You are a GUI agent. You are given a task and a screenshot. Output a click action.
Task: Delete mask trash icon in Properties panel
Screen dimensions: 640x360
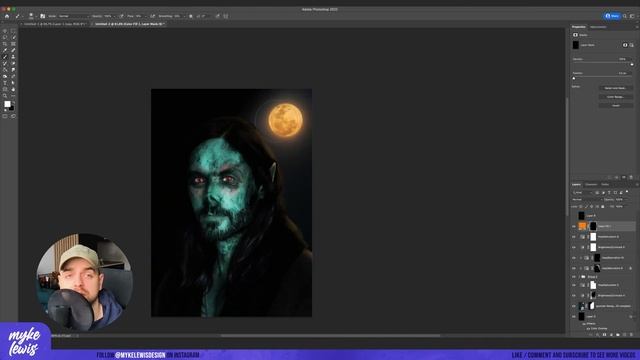[x=631, y=177]
